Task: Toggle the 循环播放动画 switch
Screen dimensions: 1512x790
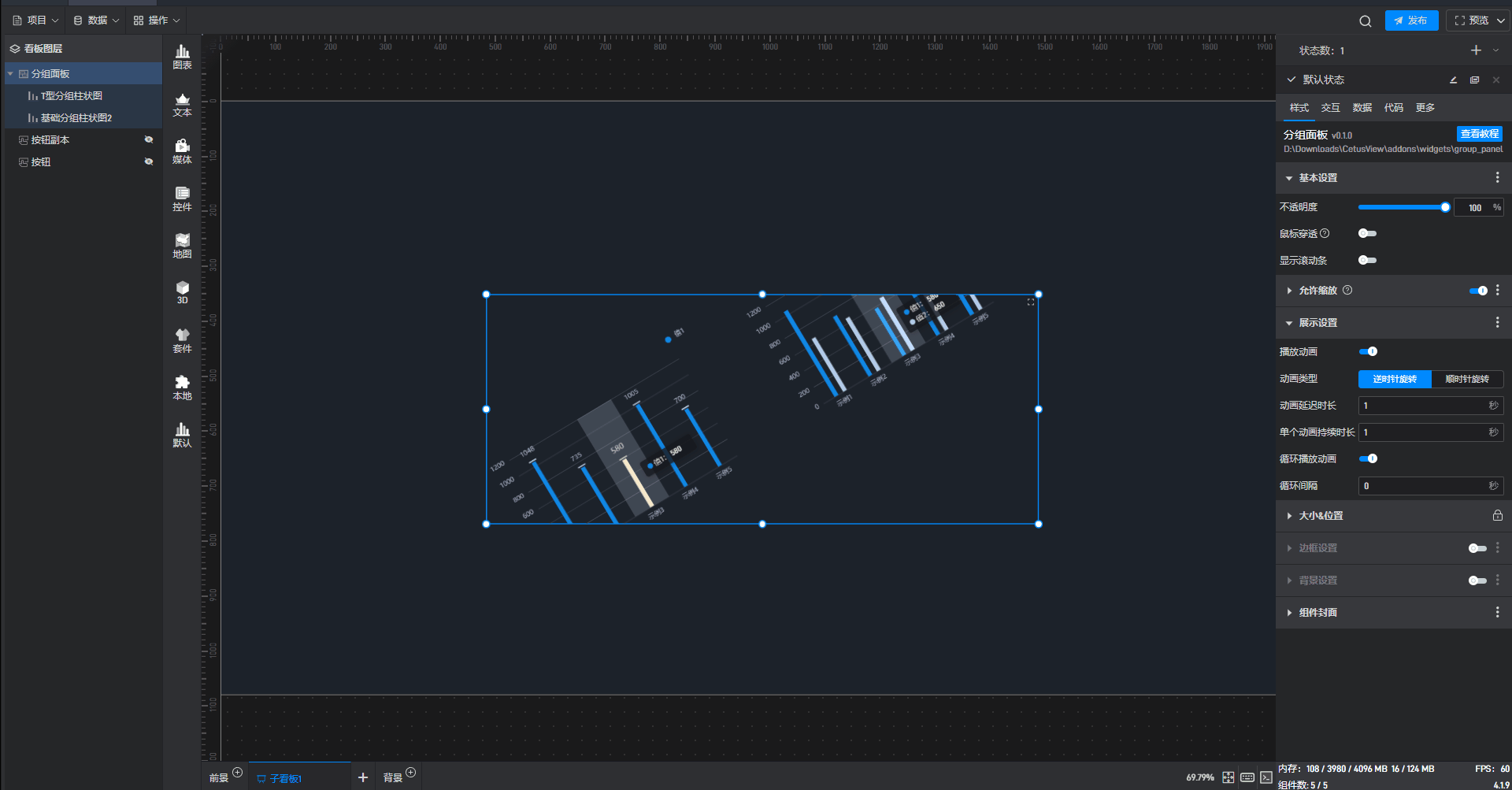Action: pos(1368,458)
